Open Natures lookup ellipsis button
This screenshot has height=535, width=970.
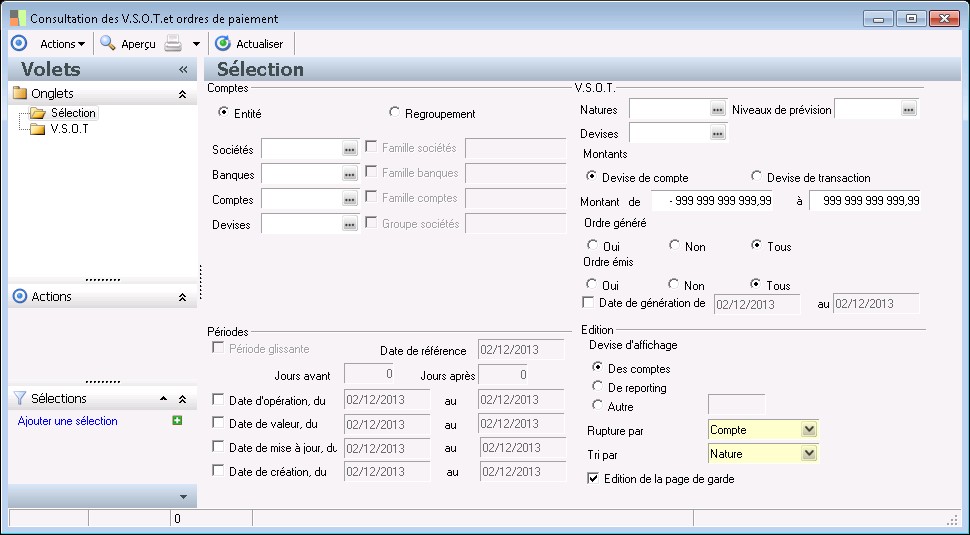point(717,109)
